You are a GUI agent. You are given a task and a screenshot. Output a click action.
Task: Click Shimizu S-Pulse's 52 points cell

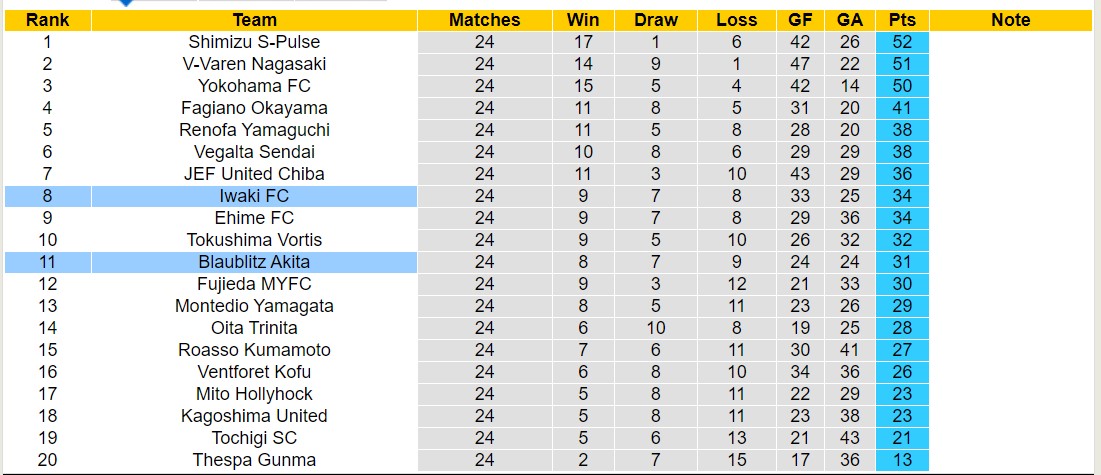(902, 42)
